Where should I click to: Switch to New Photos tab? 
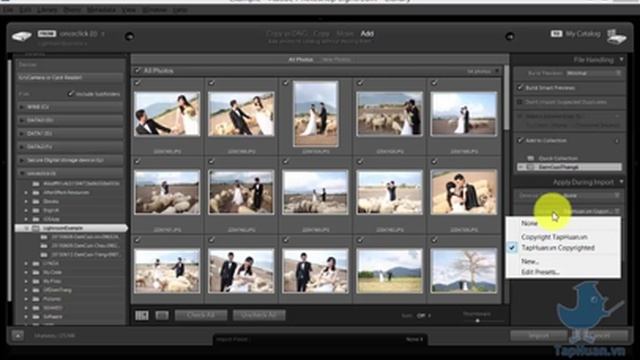point(336,60)
